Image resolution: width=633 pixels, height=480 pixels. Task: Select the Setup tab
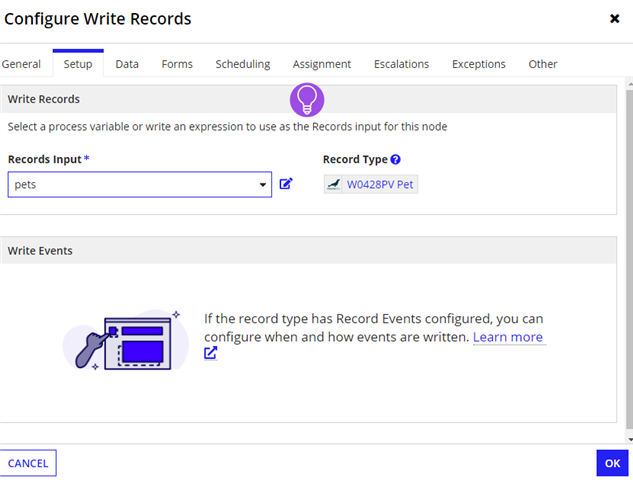(x=78, y=64)
